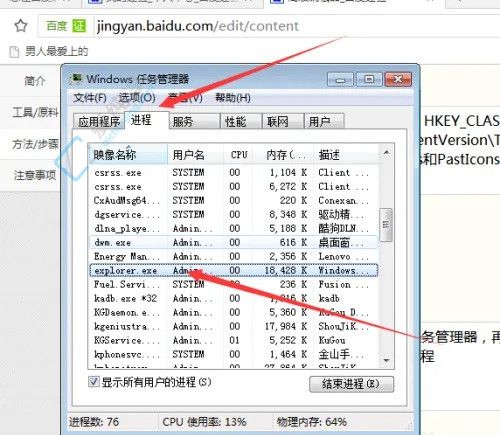This screenshot has height=435, width=500.
Task: Switch to the 服务 tab
Action: tap(194, 122)
